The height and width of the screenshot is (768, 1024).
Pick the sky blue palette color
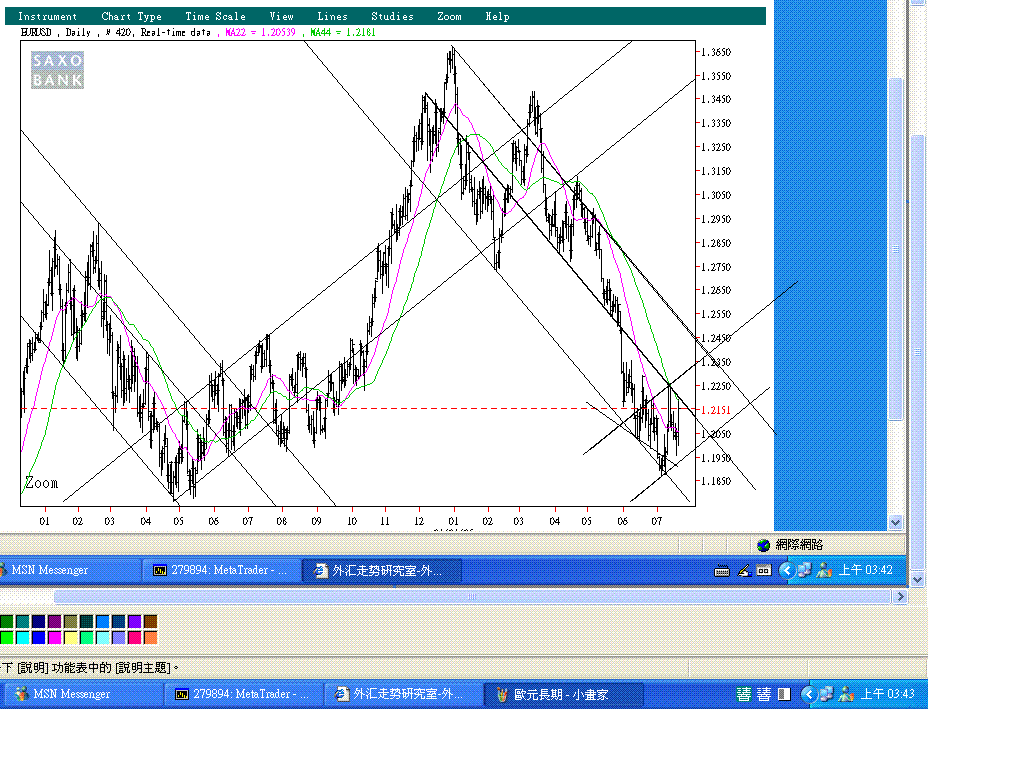point(103,621)
